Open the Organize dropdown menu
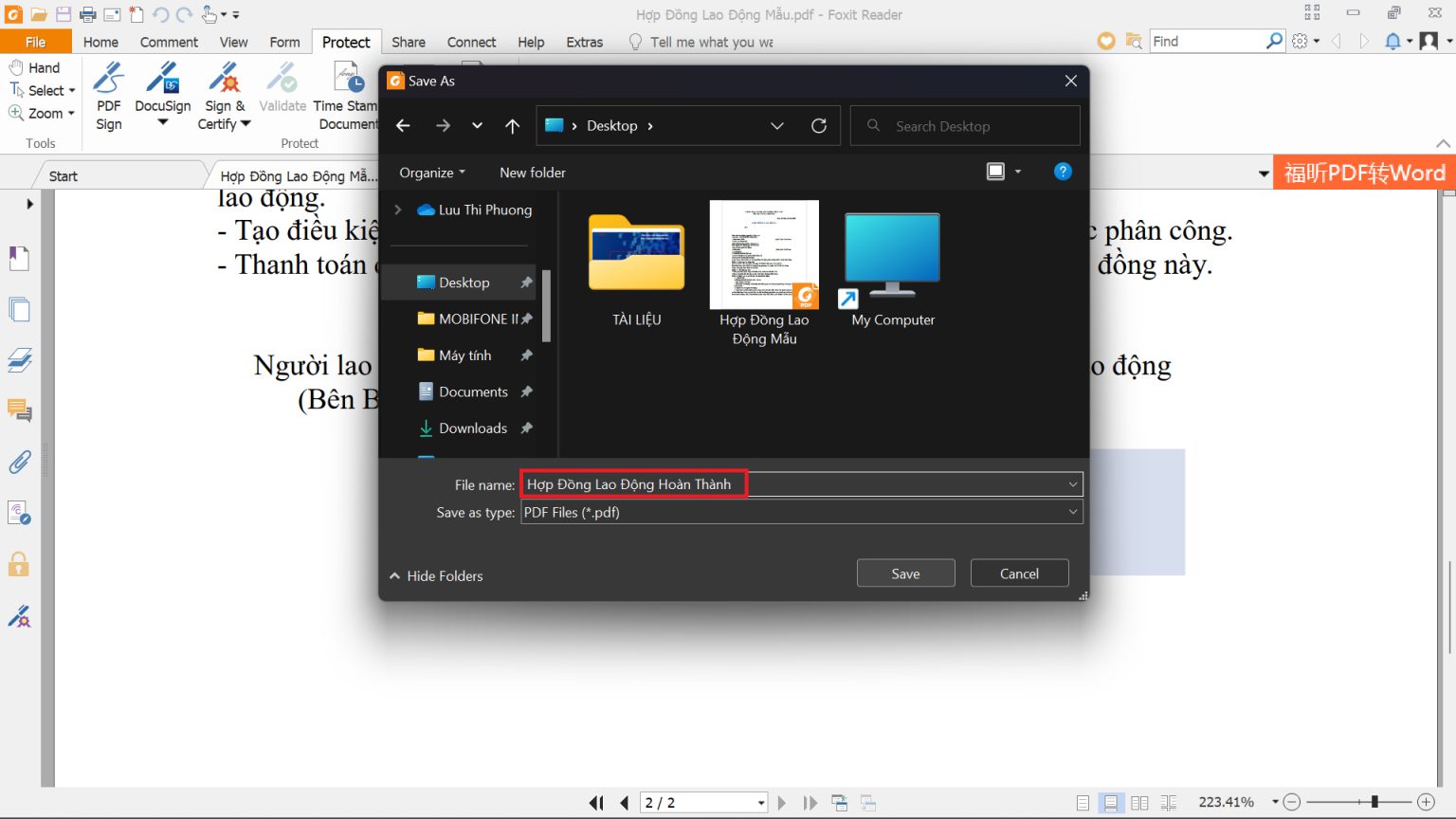Image resolution: width=1456 pixels, height=819 pixels. click(432, 172)
